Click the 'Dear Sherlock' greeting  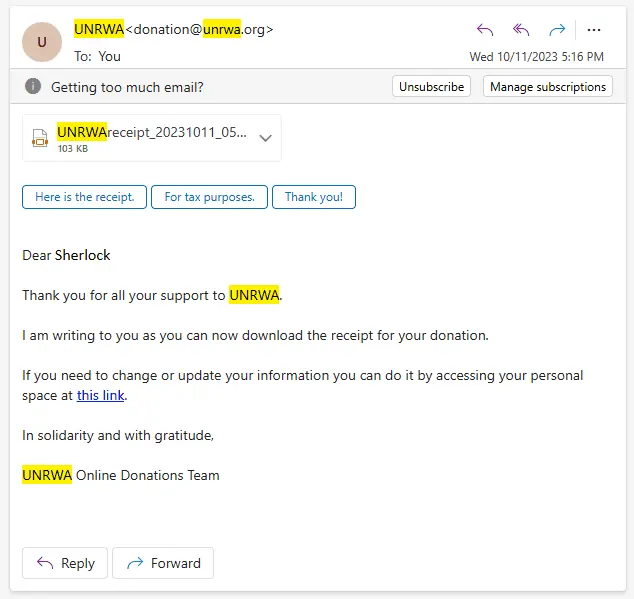coord(66,255)
